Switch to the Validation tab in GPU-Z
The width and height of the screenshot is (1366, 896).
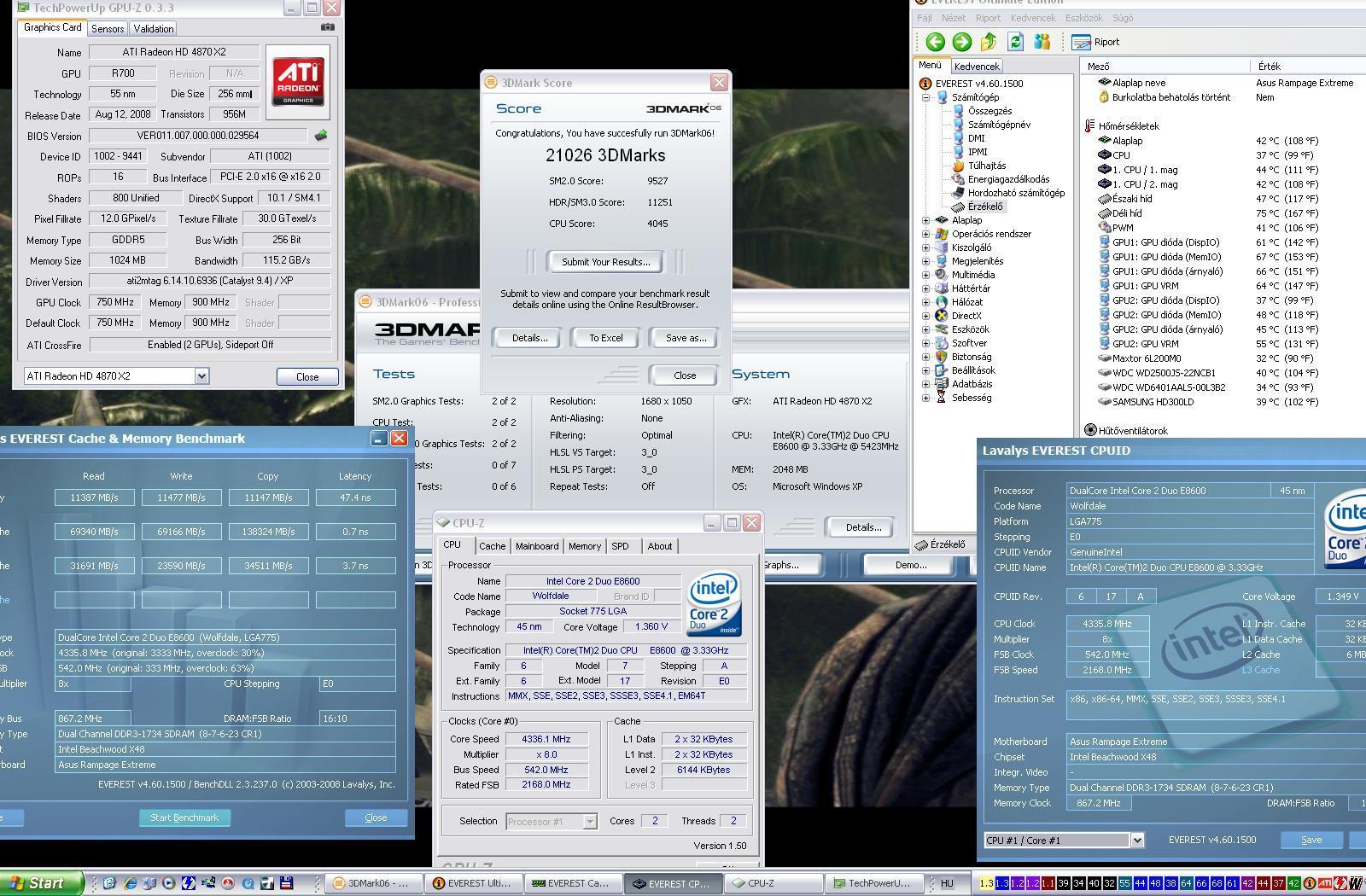(154, 28)
